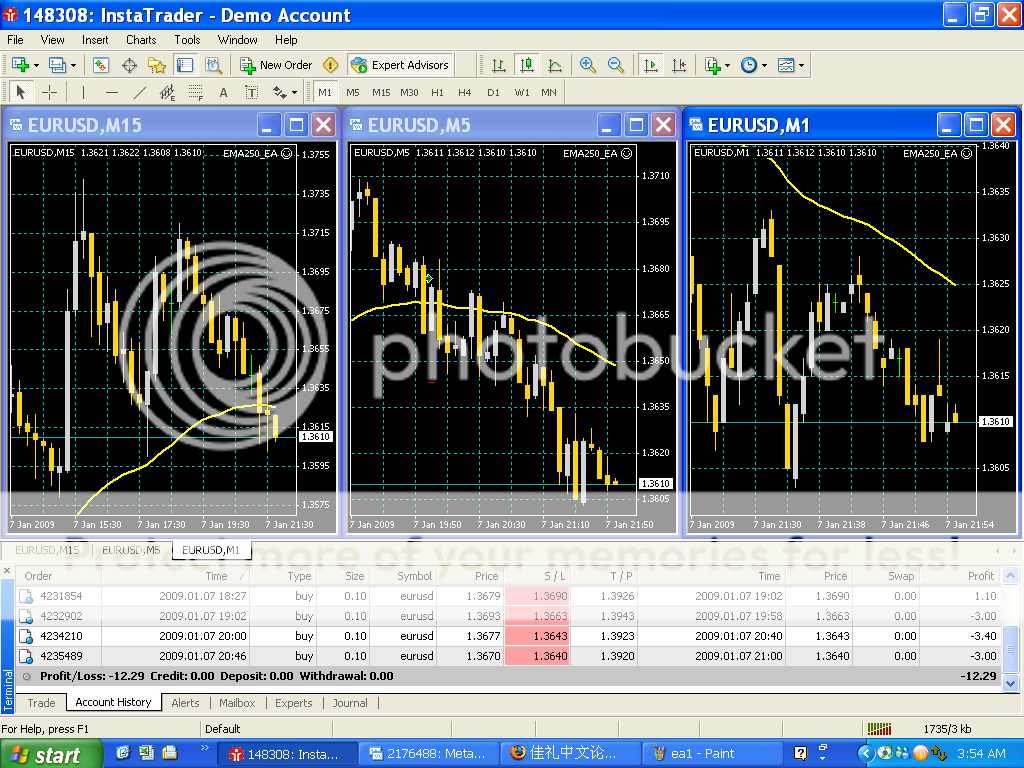1024x768 pixels.
Task: Toggle the Expert Advisors button
Action: (x=400, y=65)
